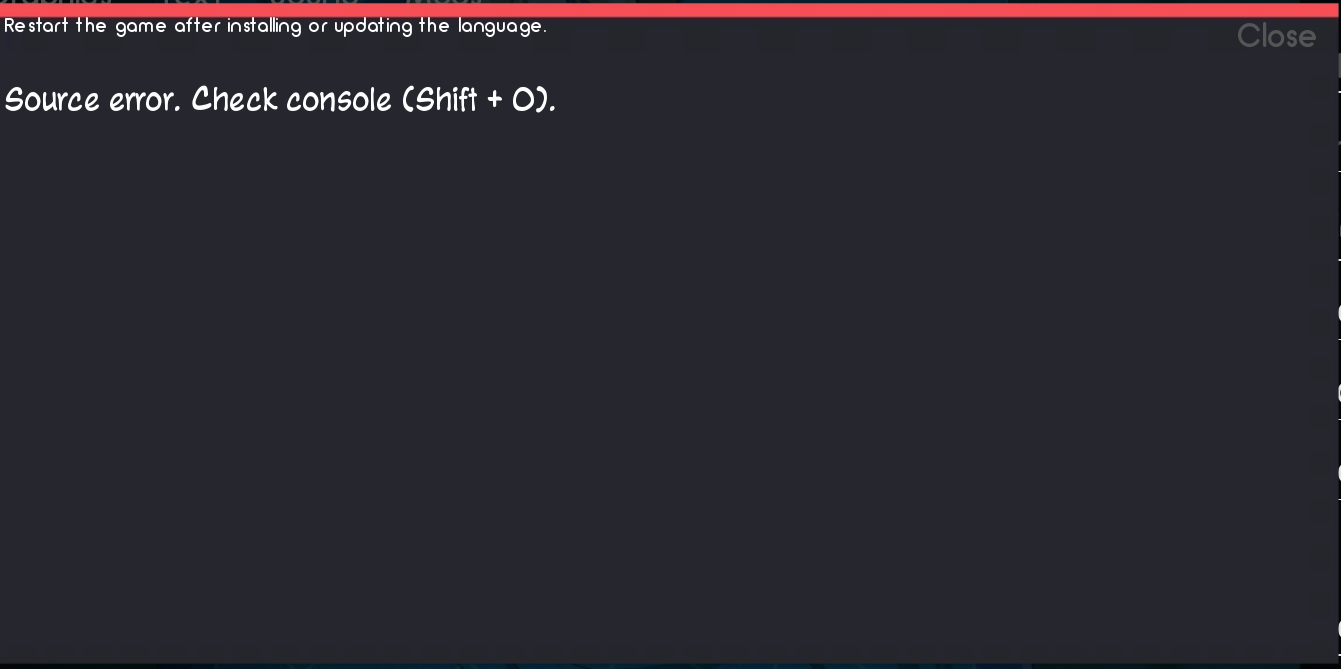1341x669 pixels.
Task: Click the 'Restart the game' notice text
Action: coord(275,27)
